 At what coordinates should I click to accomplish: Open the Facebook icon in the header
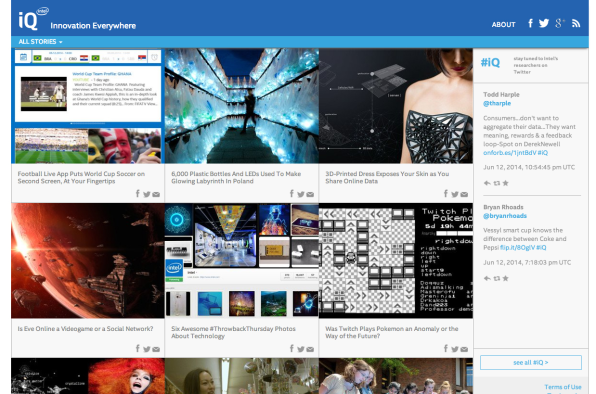(x=530, y=24)
